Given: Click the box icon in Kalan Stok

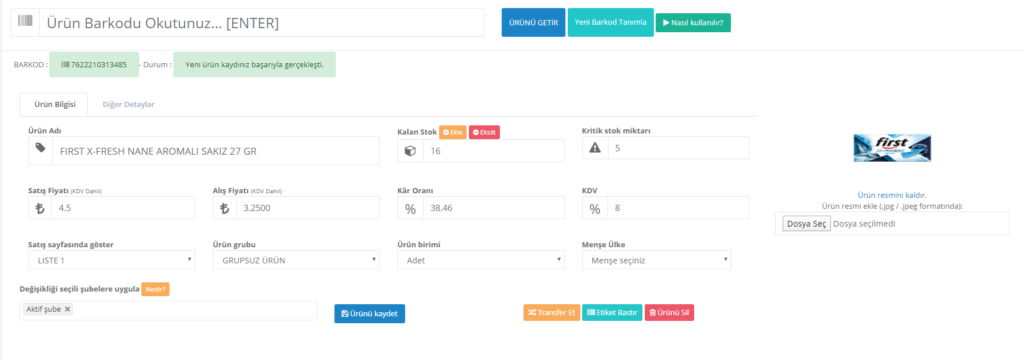Looking at the screenshot, I should [410, 150].
